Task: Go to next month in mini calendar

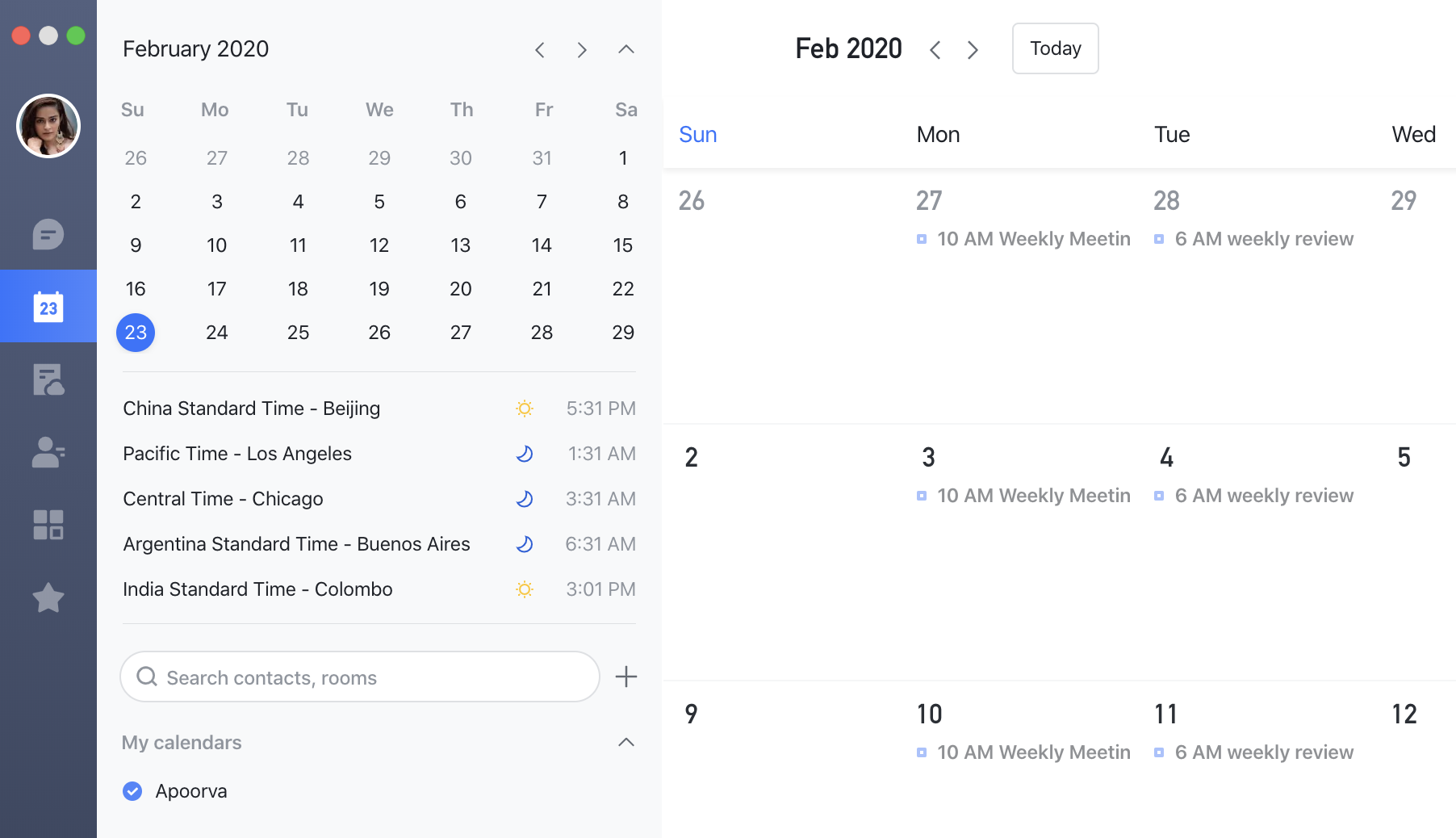Action: pos(582,50)
